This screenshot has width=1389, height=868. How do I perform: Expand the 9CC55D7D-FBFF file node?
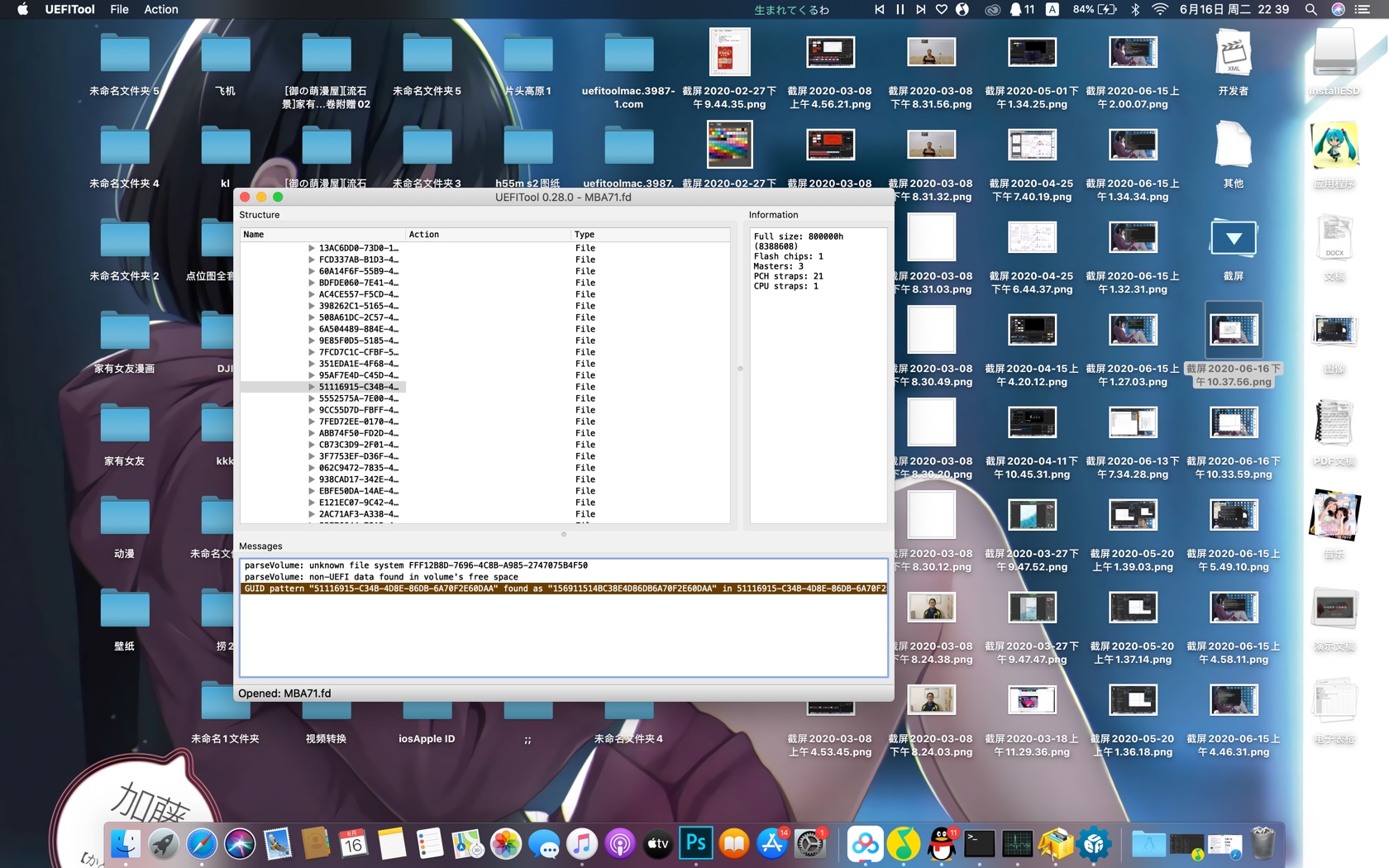coord(312,410)
